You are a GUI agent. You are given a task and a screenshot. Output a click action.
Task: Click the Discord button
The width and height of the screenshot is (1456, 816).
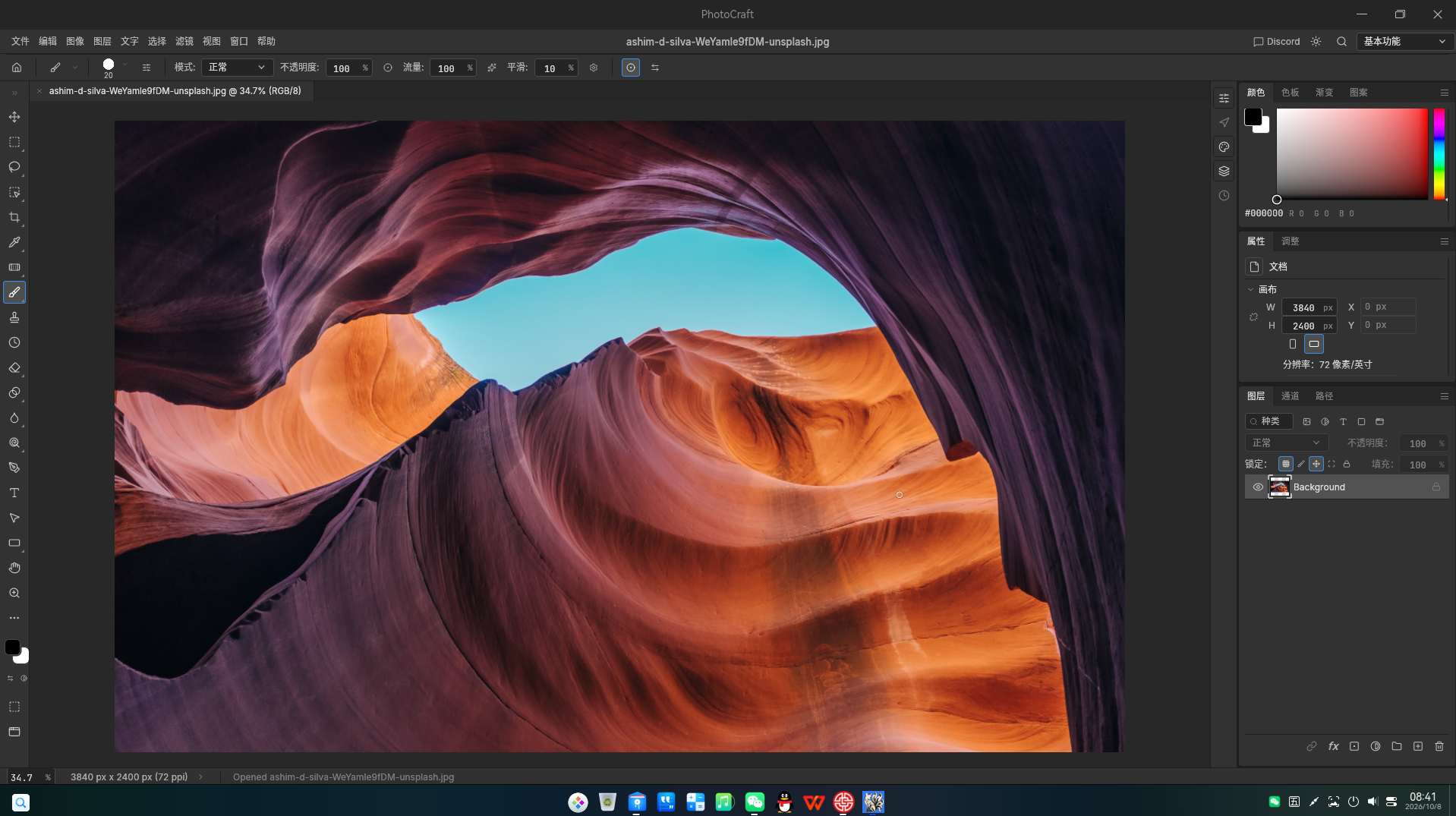pyautogui.click(x=1277, y=42)
